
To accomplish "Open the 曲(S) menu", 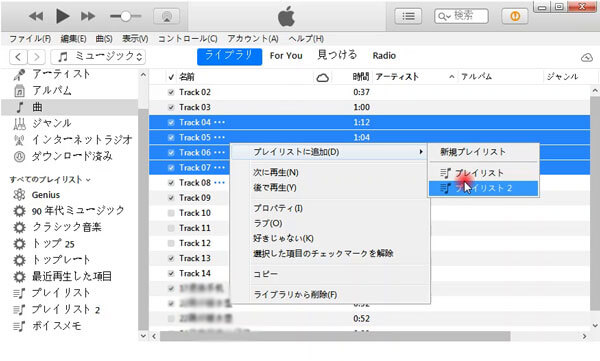I will tap(104, 39).
